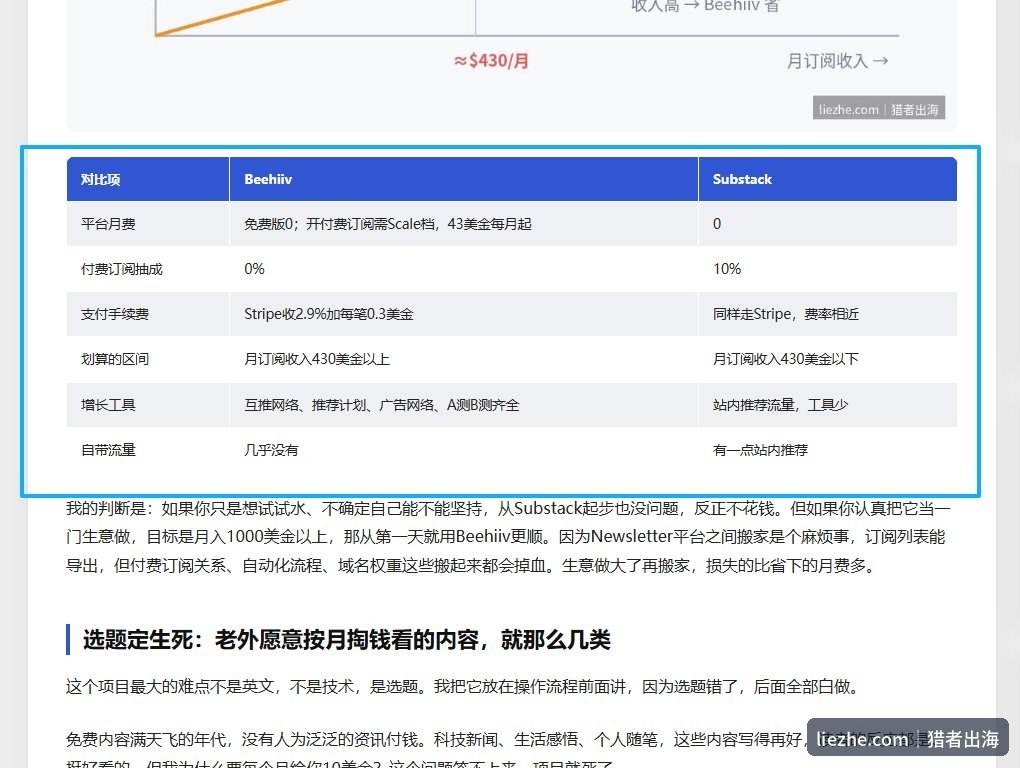The height and width of the screenshot is (768, 1020).
Task: Click cell Stripe收2.9%加每笔0.3美金
Action: (x=464, y=314)
